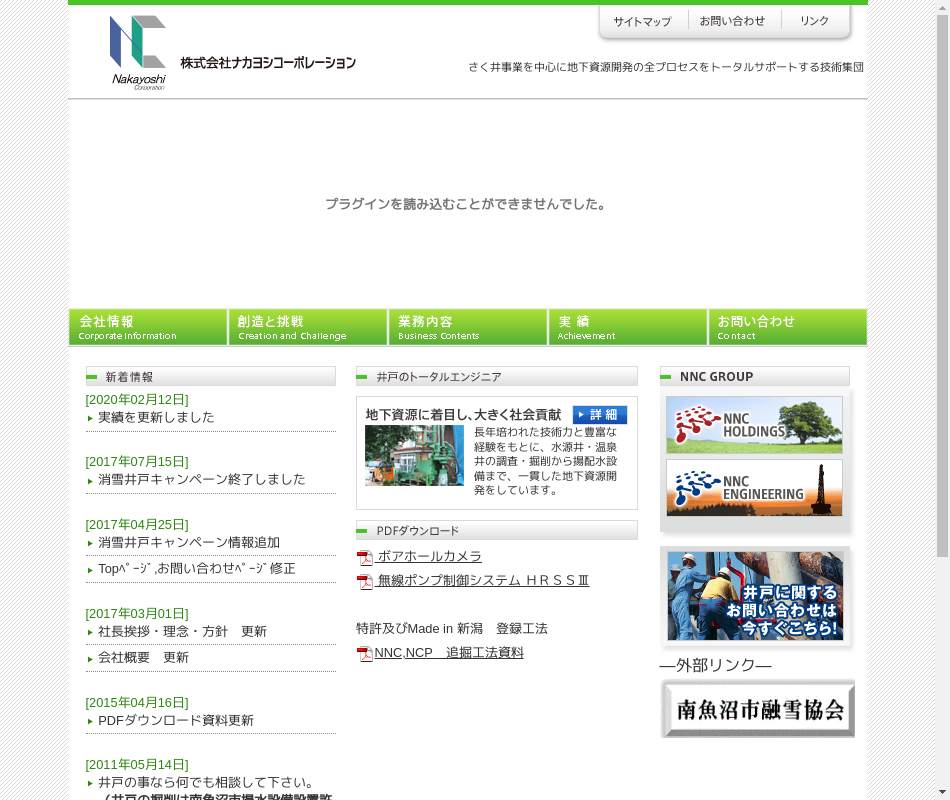
Task: Click the vertical page scrollbar
Action: (941, 300)
